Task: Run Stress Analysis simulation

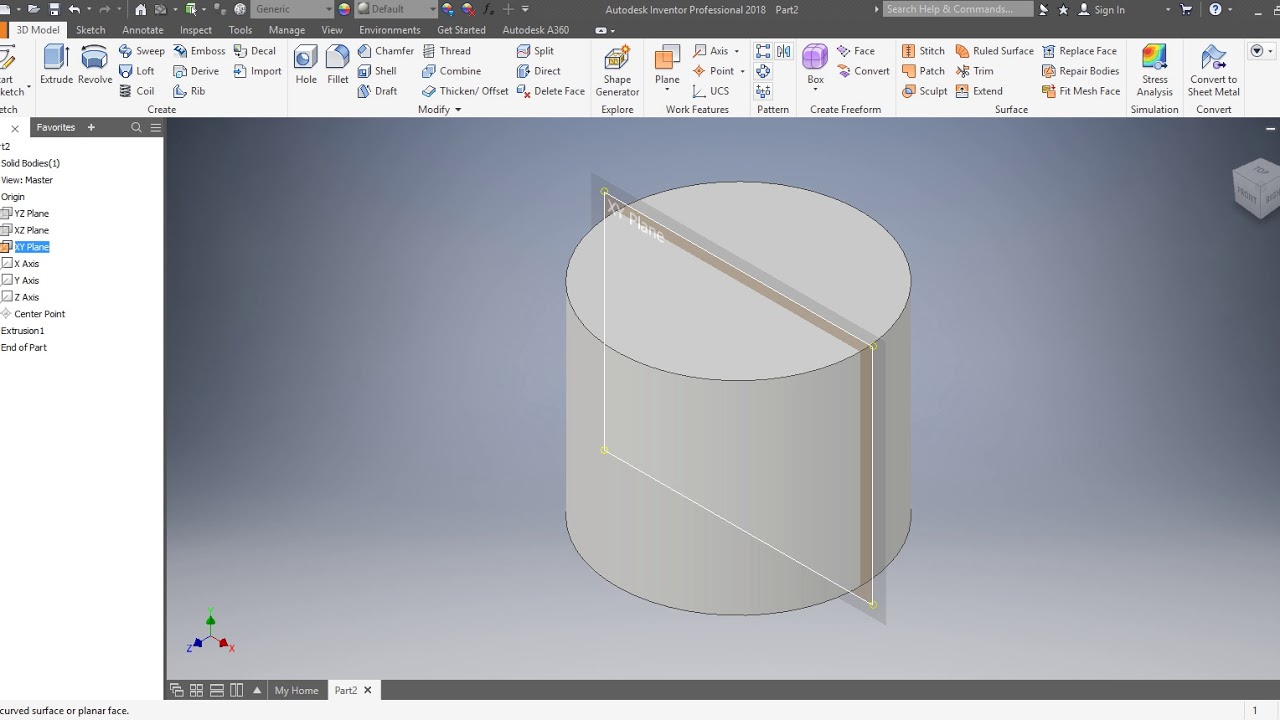Action: tap(1154, 70)
